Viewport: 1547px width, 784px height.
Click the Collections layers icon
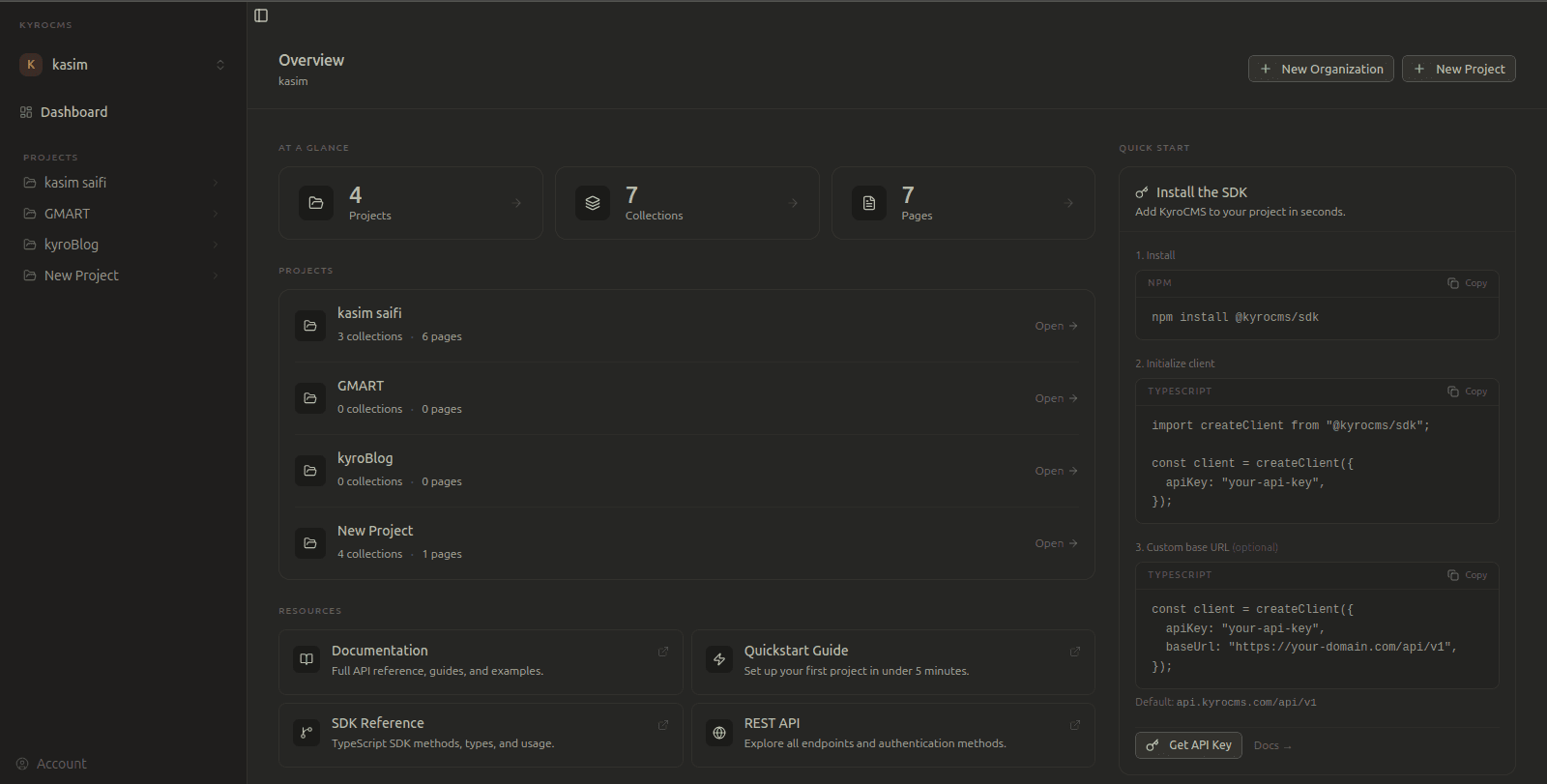(593, 203)
